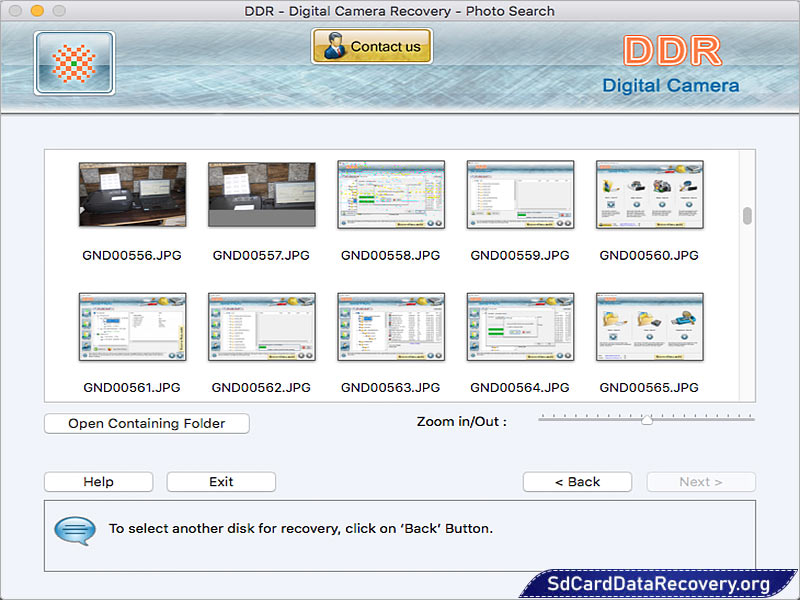The width and height of the screenshot is (800, 600).
Task: Select the GND00556.JPG thumbnail
Action: pyautogui.click(x=133, y=193)
